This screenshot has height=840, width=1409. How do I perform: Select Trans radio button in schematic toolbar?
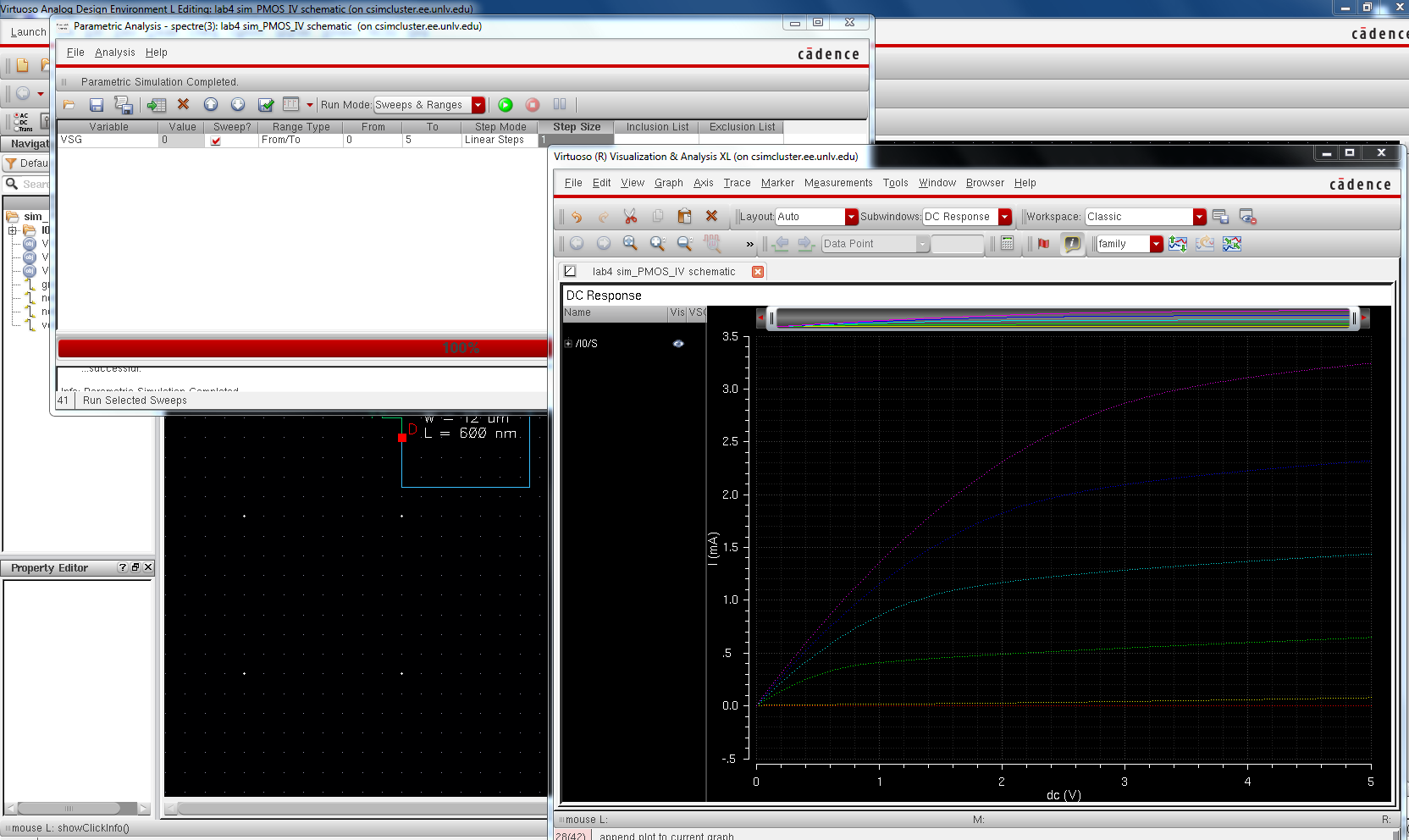pyautogui.click(x=16, y=129)
